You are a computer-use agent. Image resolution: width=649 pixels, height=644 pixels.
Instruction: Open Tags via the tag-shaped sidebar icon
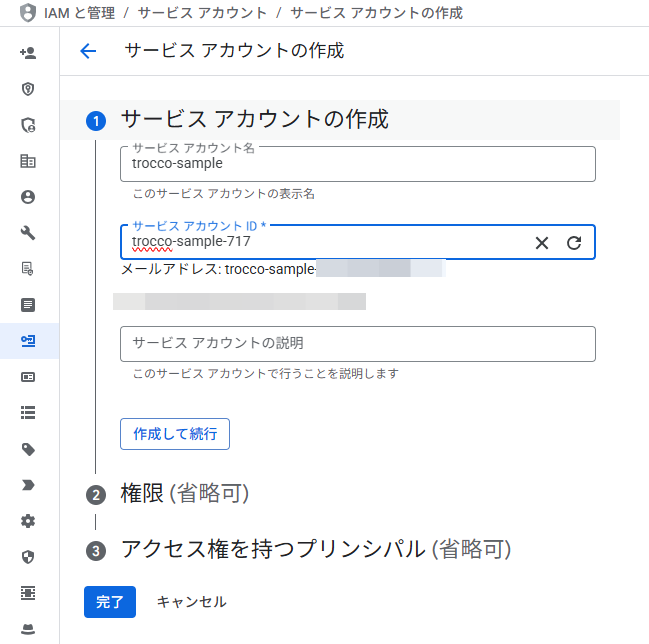tap(28, 449)
